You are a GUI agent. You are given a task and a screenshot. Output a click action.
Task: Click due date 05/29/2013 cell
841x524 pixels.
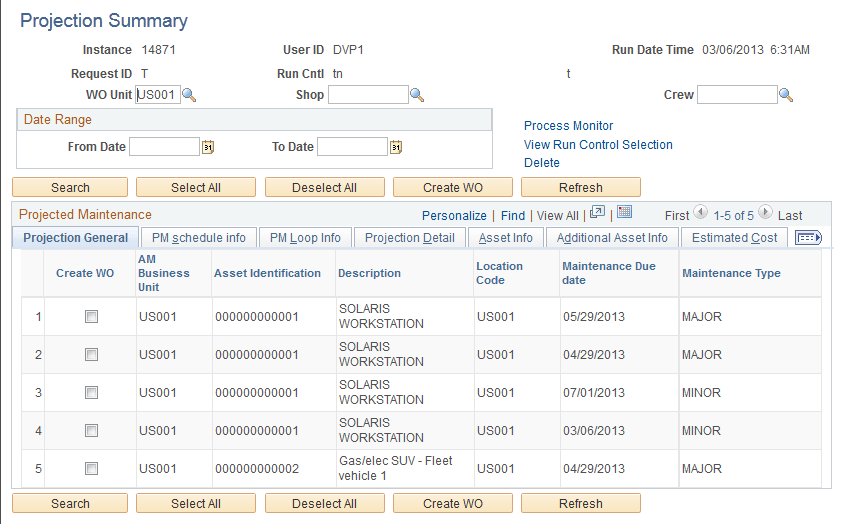594,316
